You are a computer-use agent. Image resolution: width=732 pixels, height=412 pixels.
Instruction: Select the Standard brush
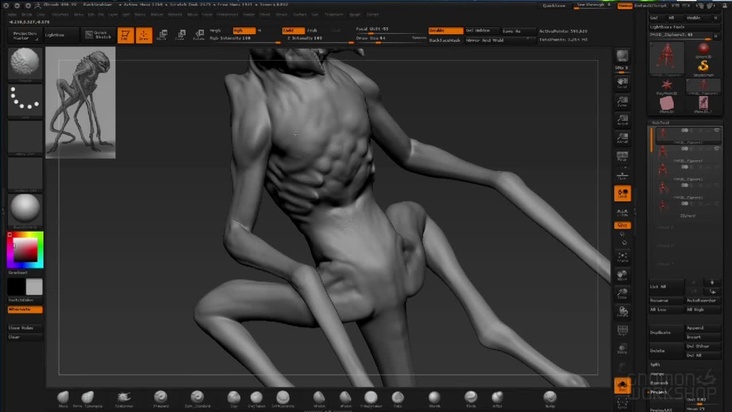[161, 398]
